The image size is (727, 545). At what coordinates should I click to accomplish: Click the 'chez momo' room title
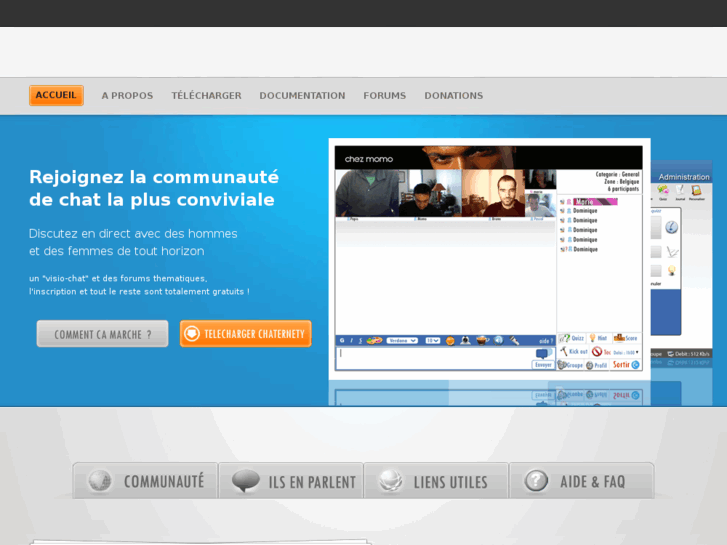click(369, 159)
